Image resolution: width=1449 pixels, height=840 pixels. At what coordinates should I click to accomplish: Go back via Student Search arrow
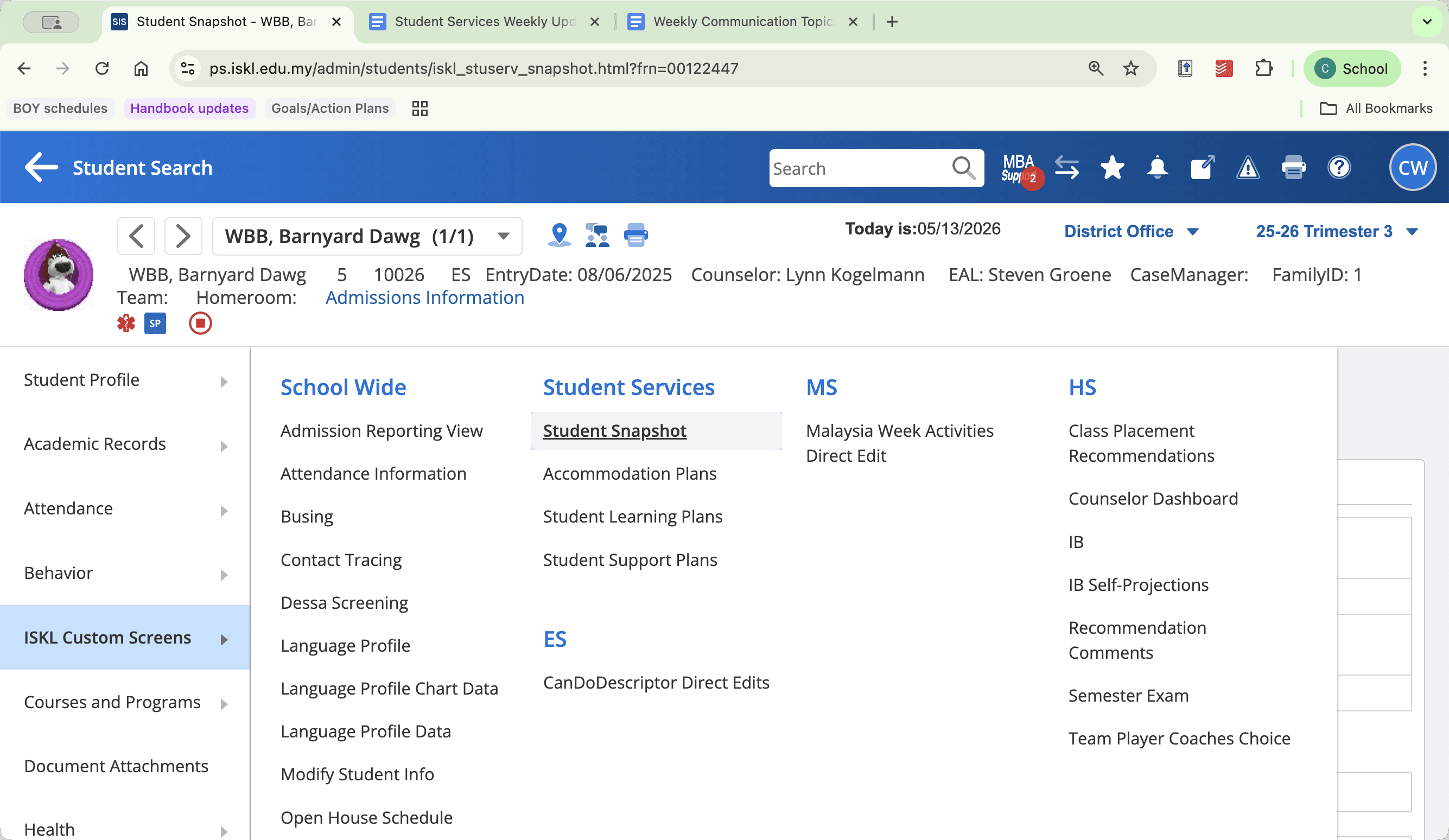(41, 167)
